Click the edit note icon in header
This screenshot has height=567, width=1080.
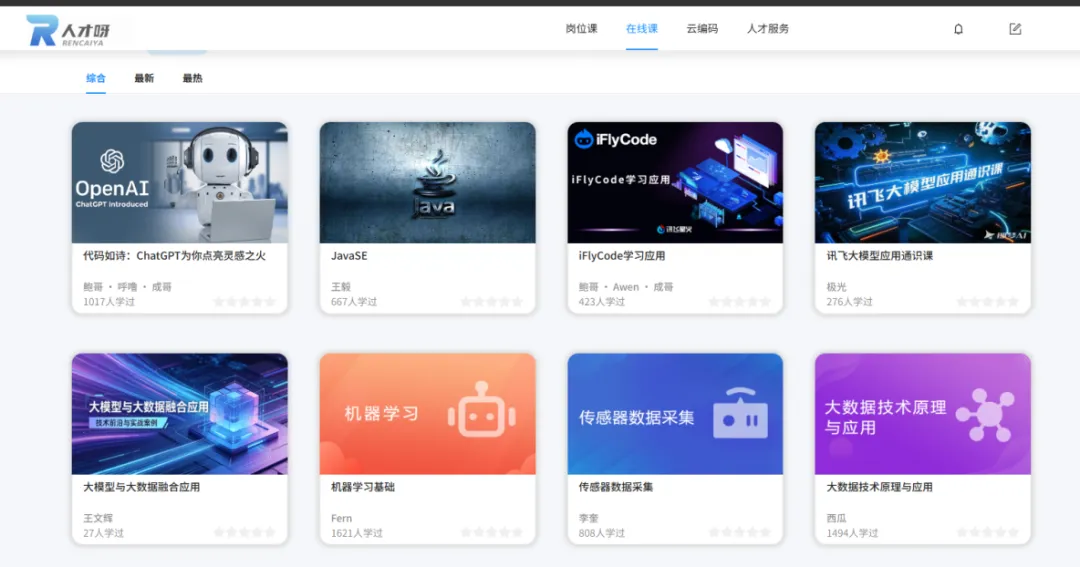click(x=1015, y=29)
